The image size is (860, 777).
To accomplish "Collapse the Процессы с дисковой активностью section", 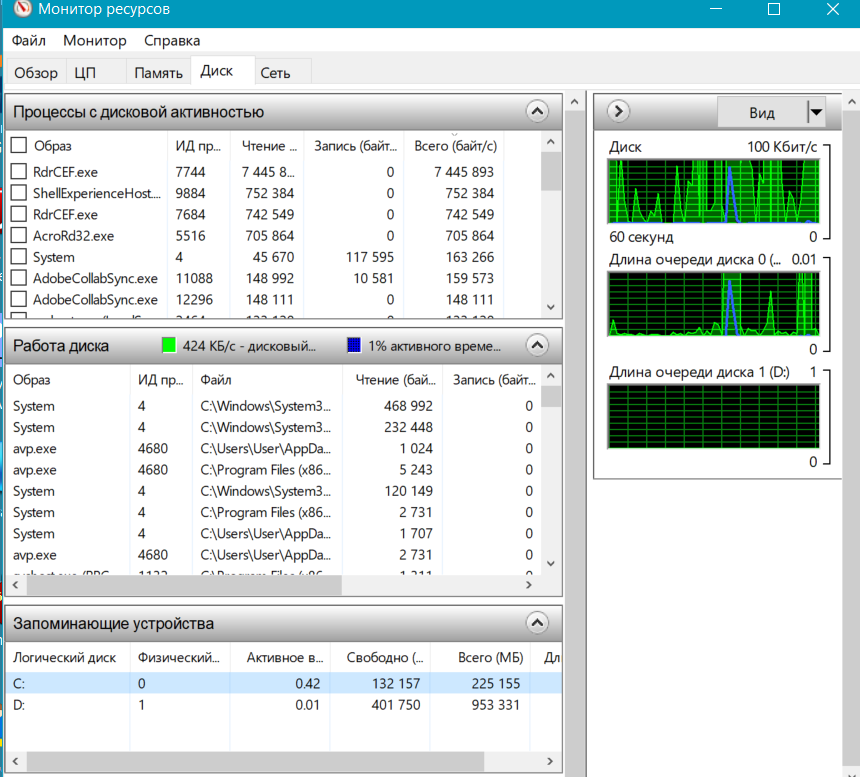I will (x=537, y=112).
